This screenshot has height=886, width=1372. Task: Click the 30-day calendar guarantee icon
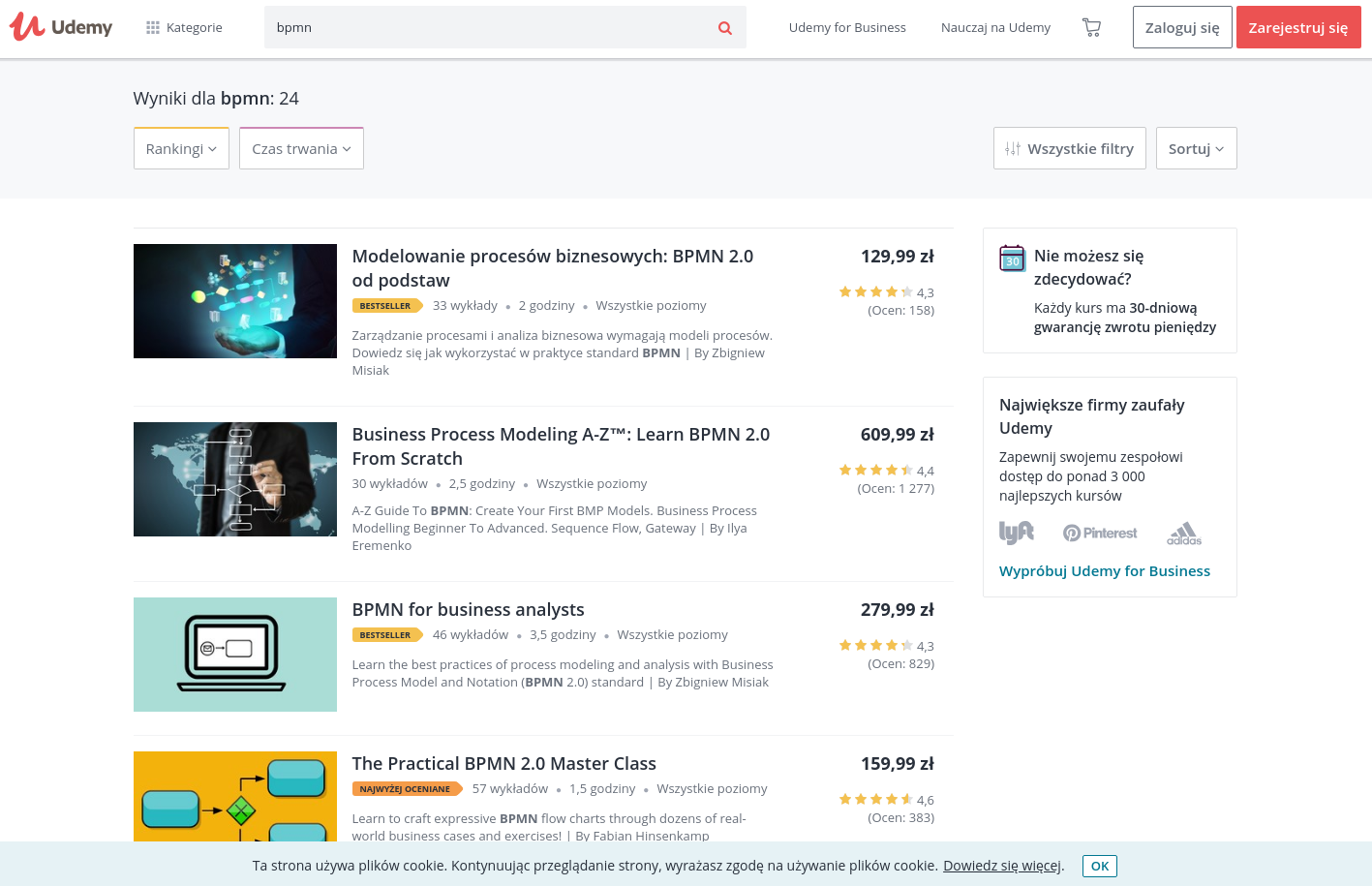pyautogui.click(x=1012, y=259)
